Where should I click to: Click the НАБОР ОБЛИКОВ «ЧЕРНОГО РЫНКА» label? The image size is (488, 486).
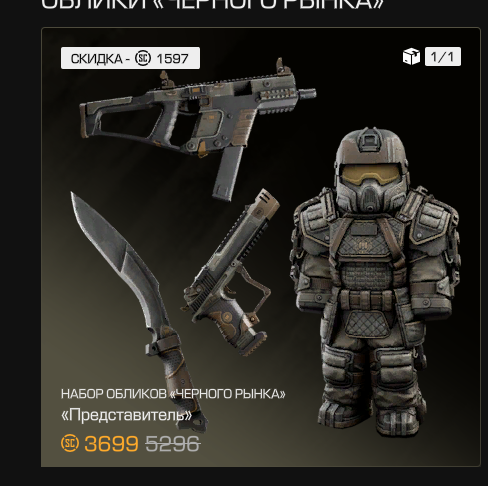(x=173, y=394)
